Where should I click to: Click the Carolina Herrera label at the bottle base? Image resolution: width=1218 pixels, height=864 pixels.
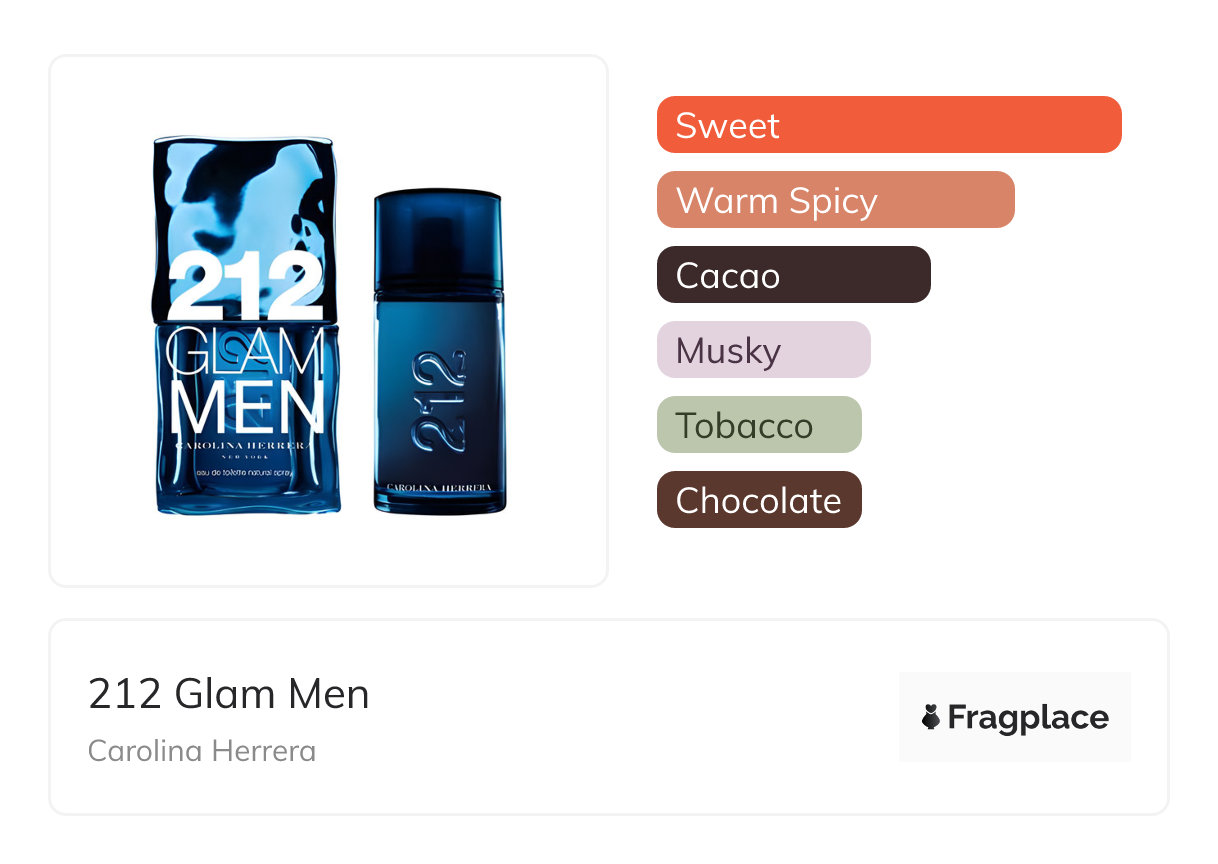[439, 487]
